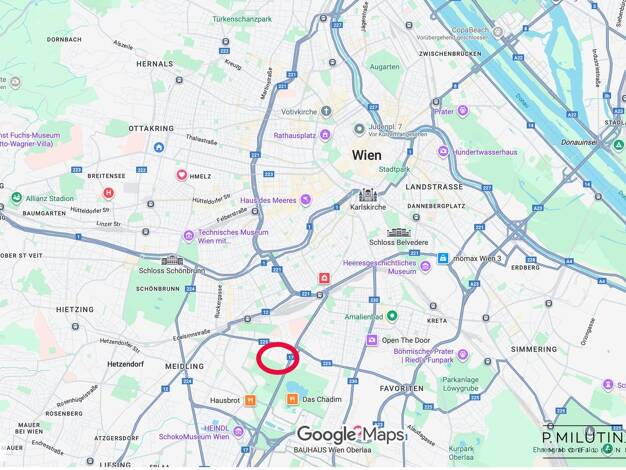626x470 pixels.
Task: Open the Allianz Stadion green marker
Action: [16, 198]
